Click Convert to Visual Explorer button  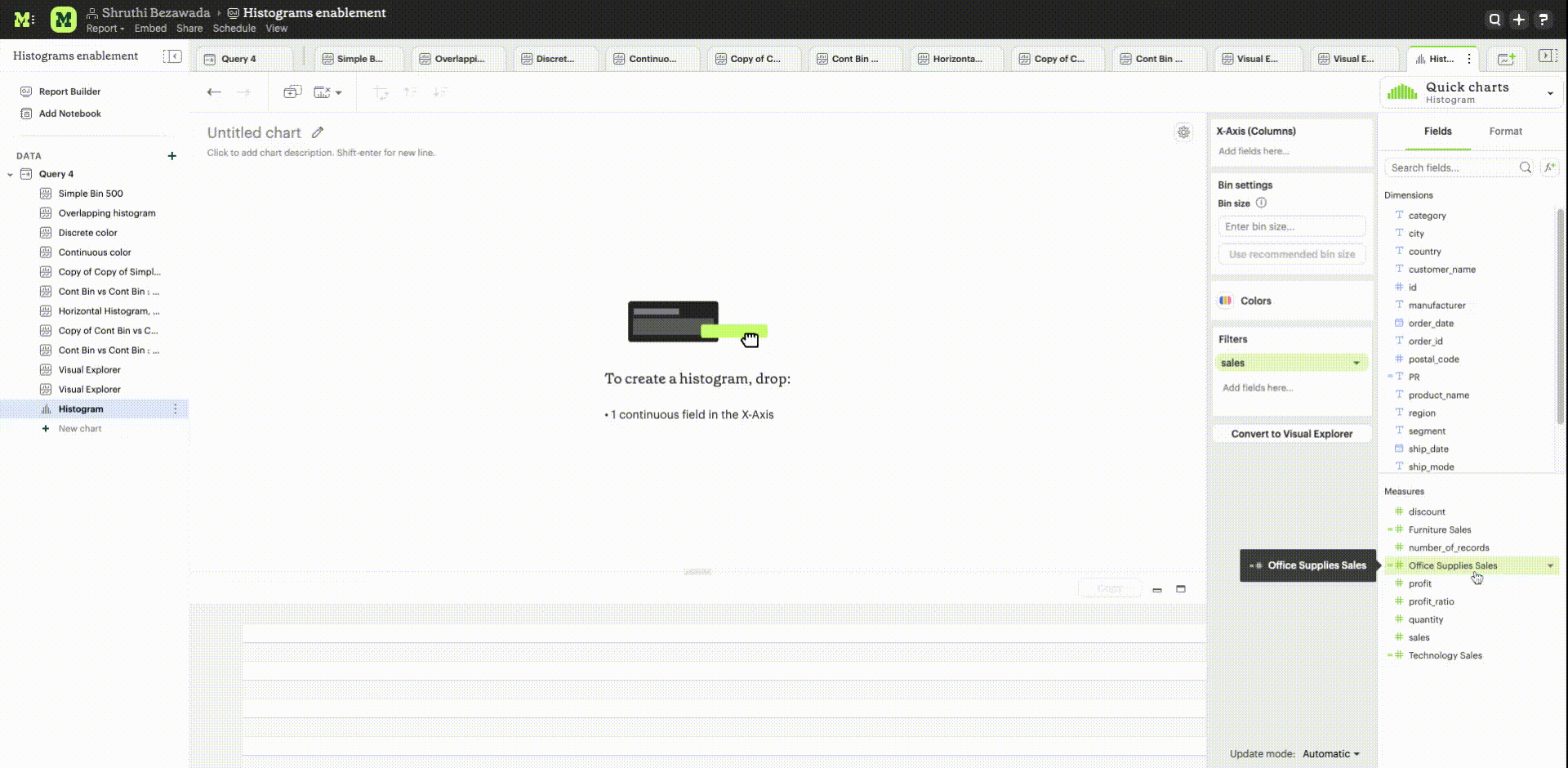[x=1291, y=434]
